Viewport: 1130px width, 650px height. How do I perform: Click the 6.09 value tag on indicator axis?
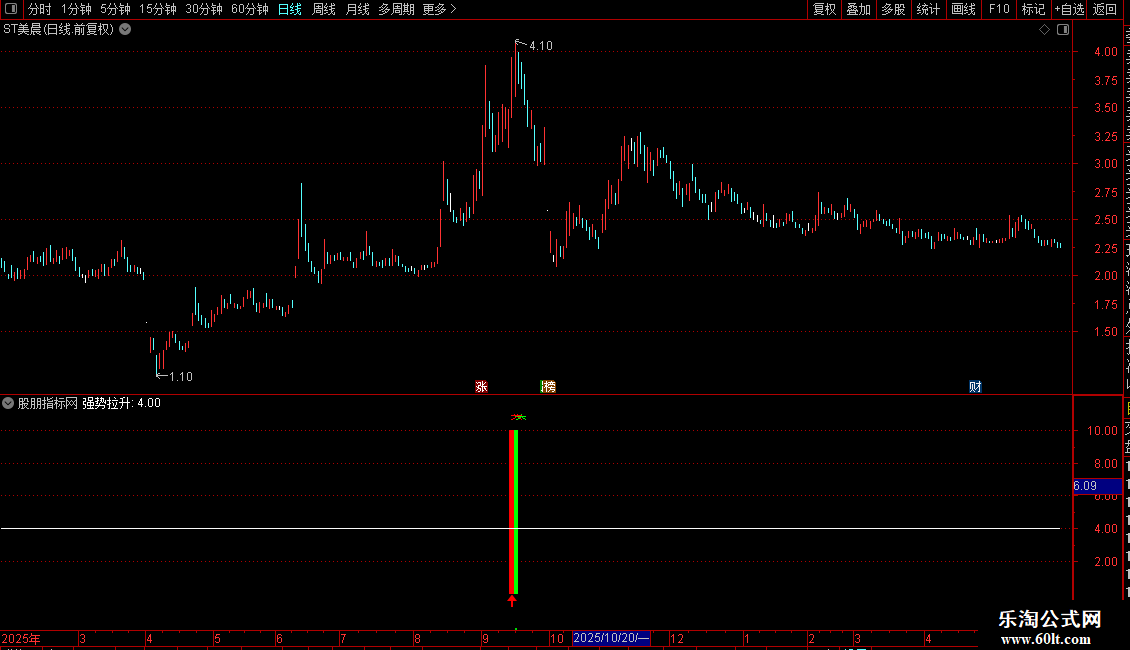tap(1097, 486)
